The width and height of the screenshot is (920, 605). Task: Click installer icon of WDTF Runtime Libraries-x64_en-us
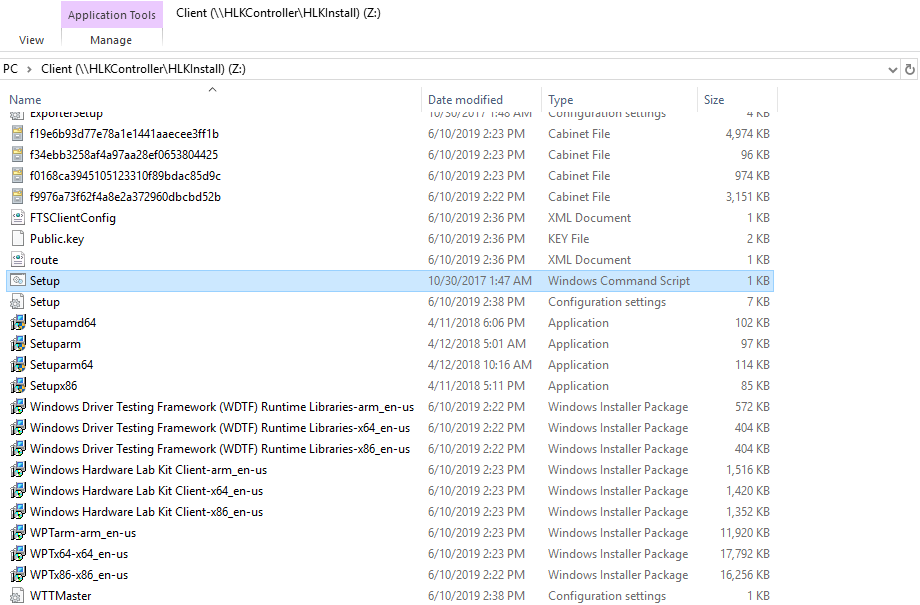pyautogui.click(x=18, y=428)
